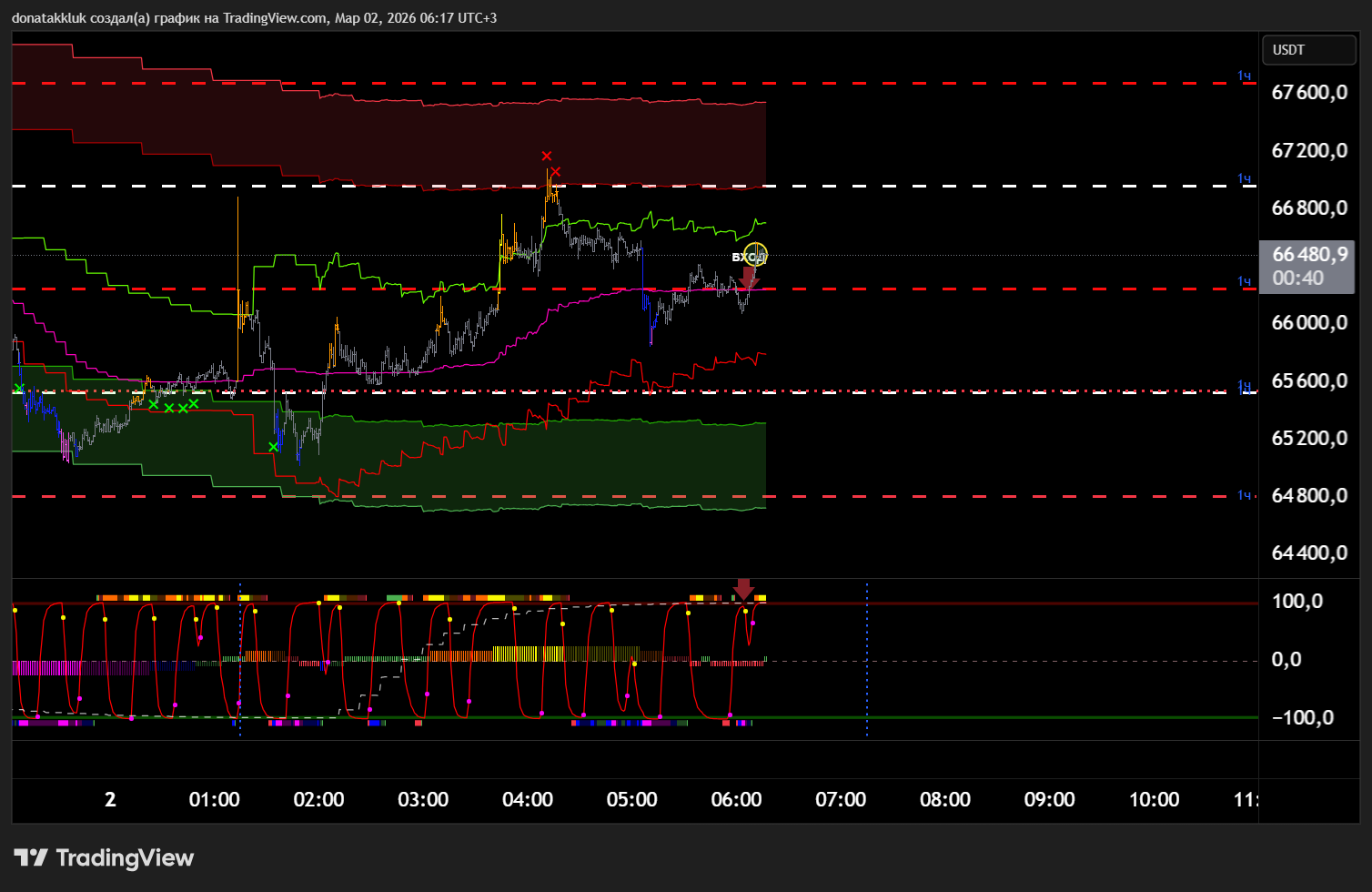
Task: Click the green X marker at chart's left edge
Action: tap(19, 389)
